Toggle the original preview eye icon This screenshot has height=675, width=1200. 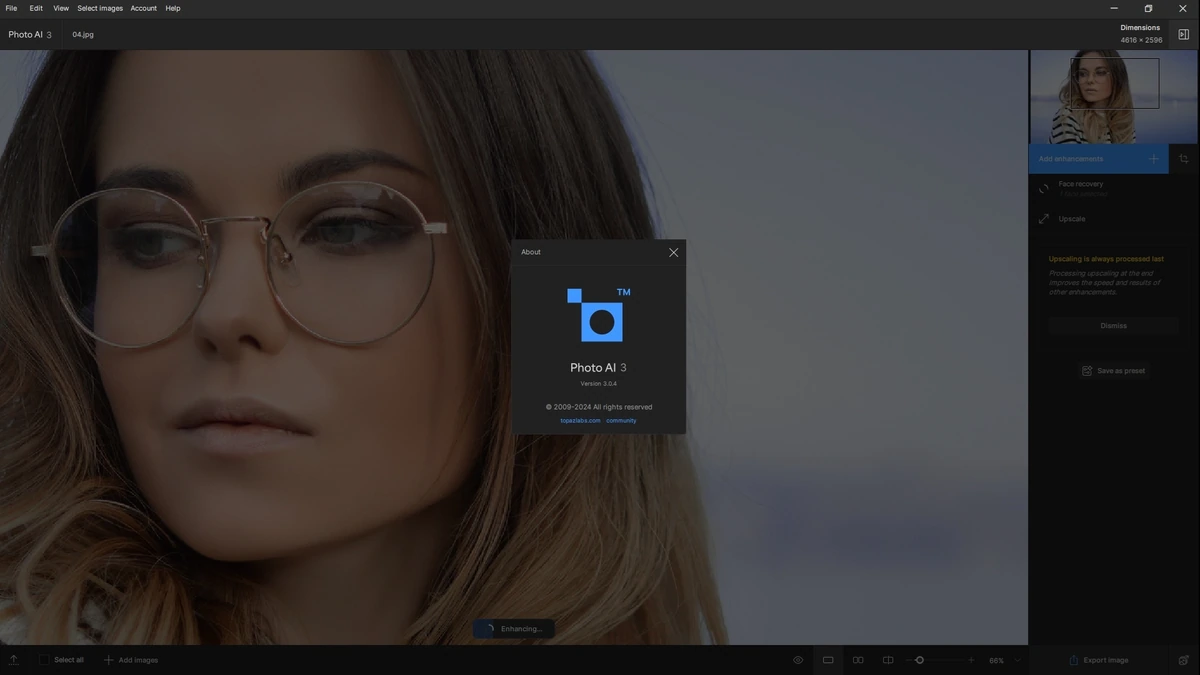click(x=798, y=660)
